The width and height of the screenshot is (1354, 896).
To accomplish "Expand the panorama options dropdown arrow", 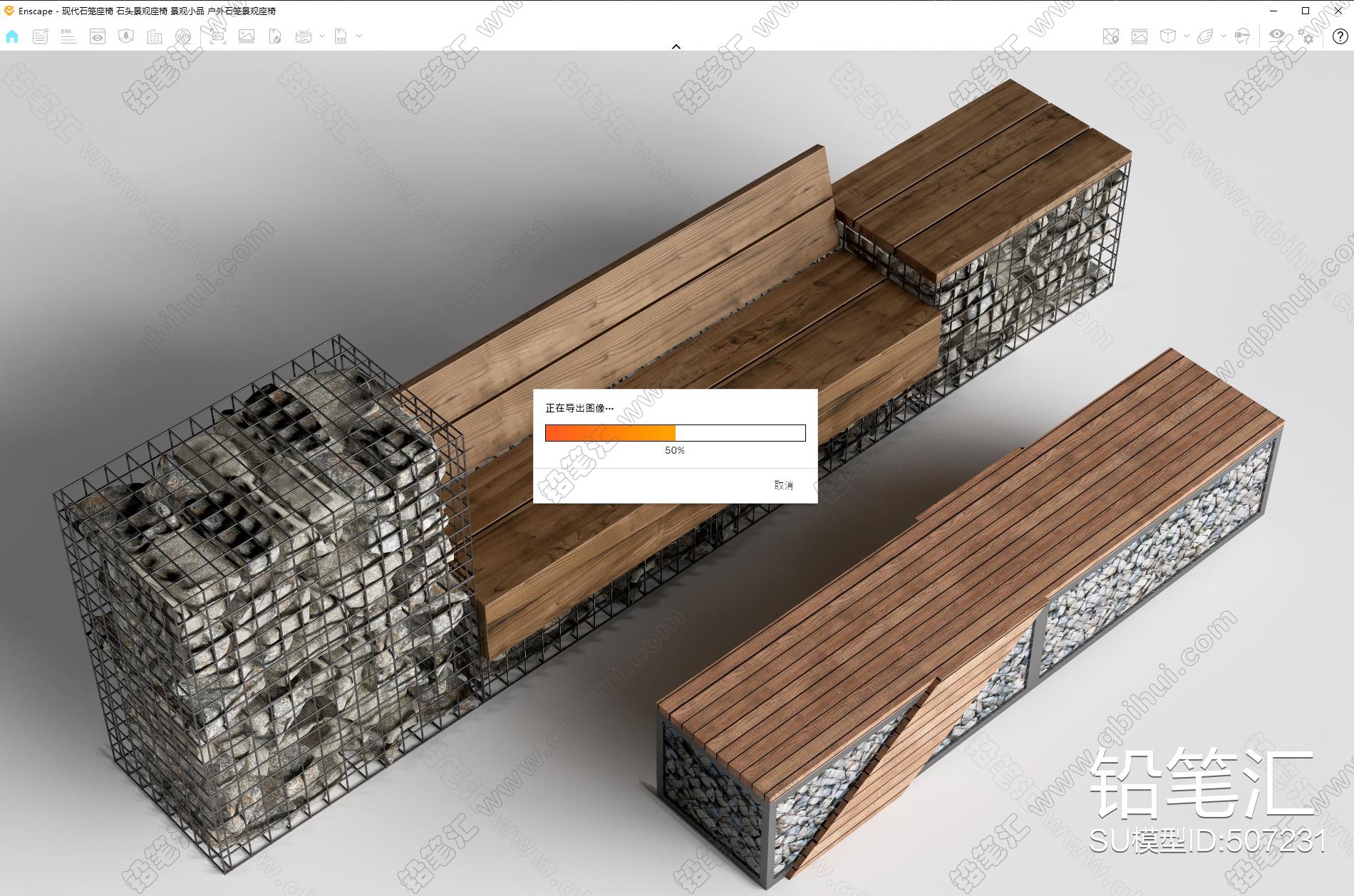I will pos(322,36).
